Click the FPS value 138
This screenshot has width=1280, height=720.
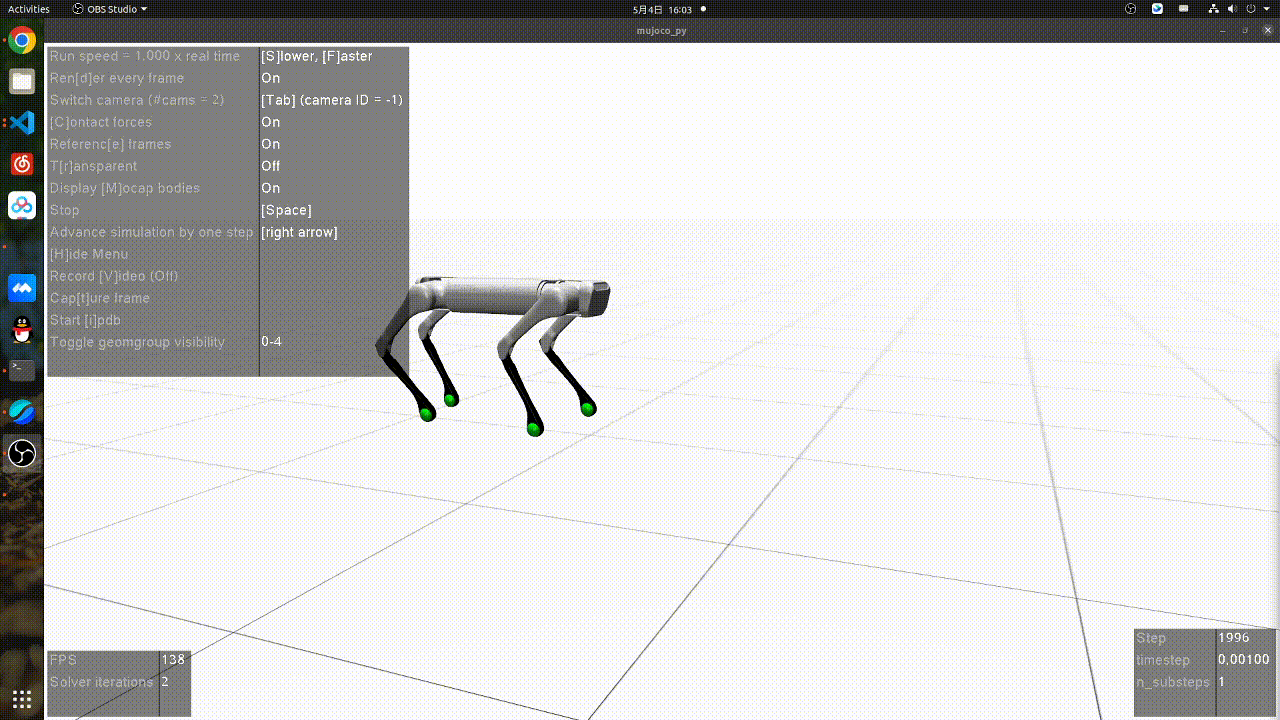[173, 660]
